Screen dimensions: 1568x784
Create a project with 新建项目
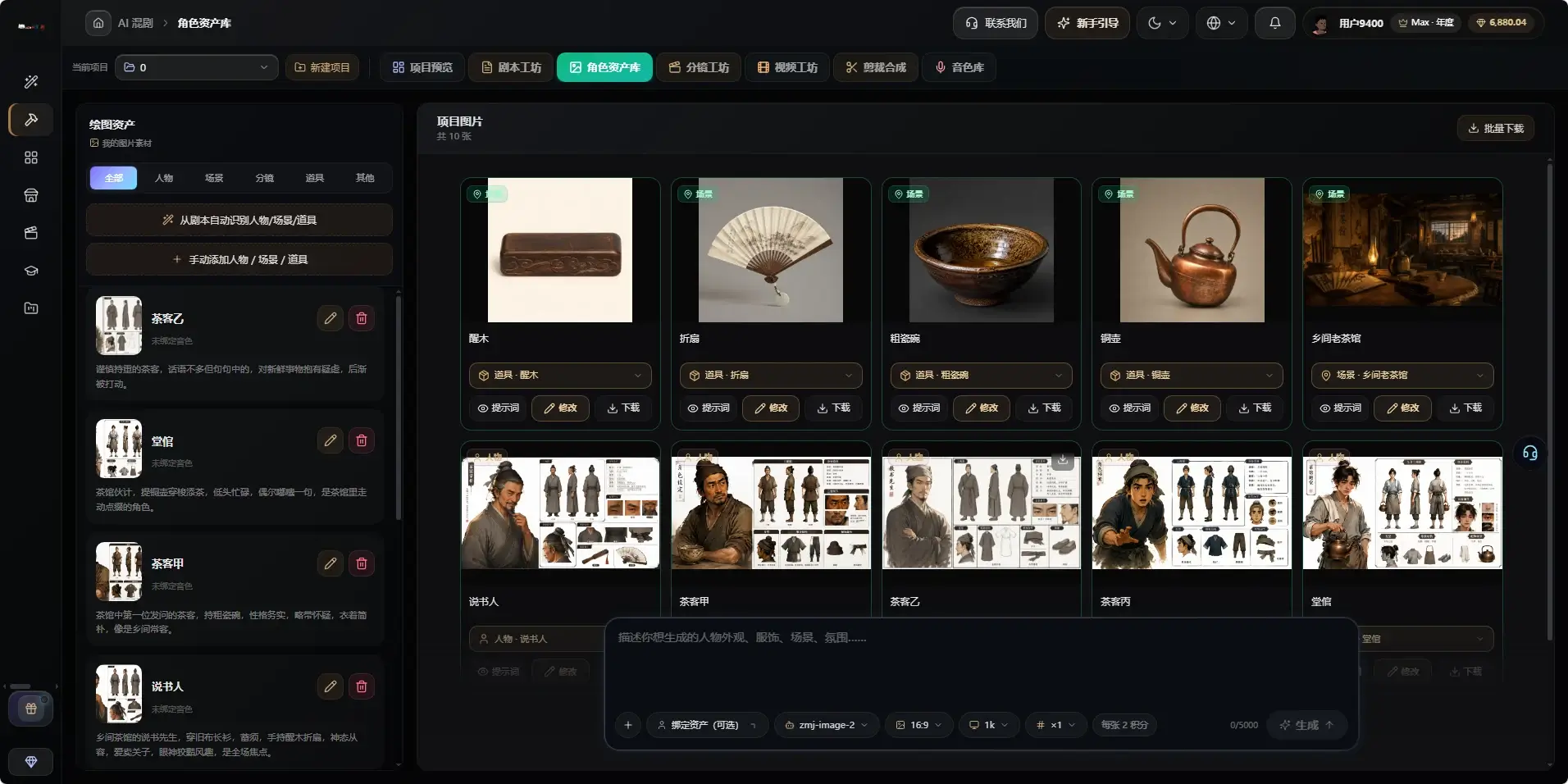click(x=322, y=67)
